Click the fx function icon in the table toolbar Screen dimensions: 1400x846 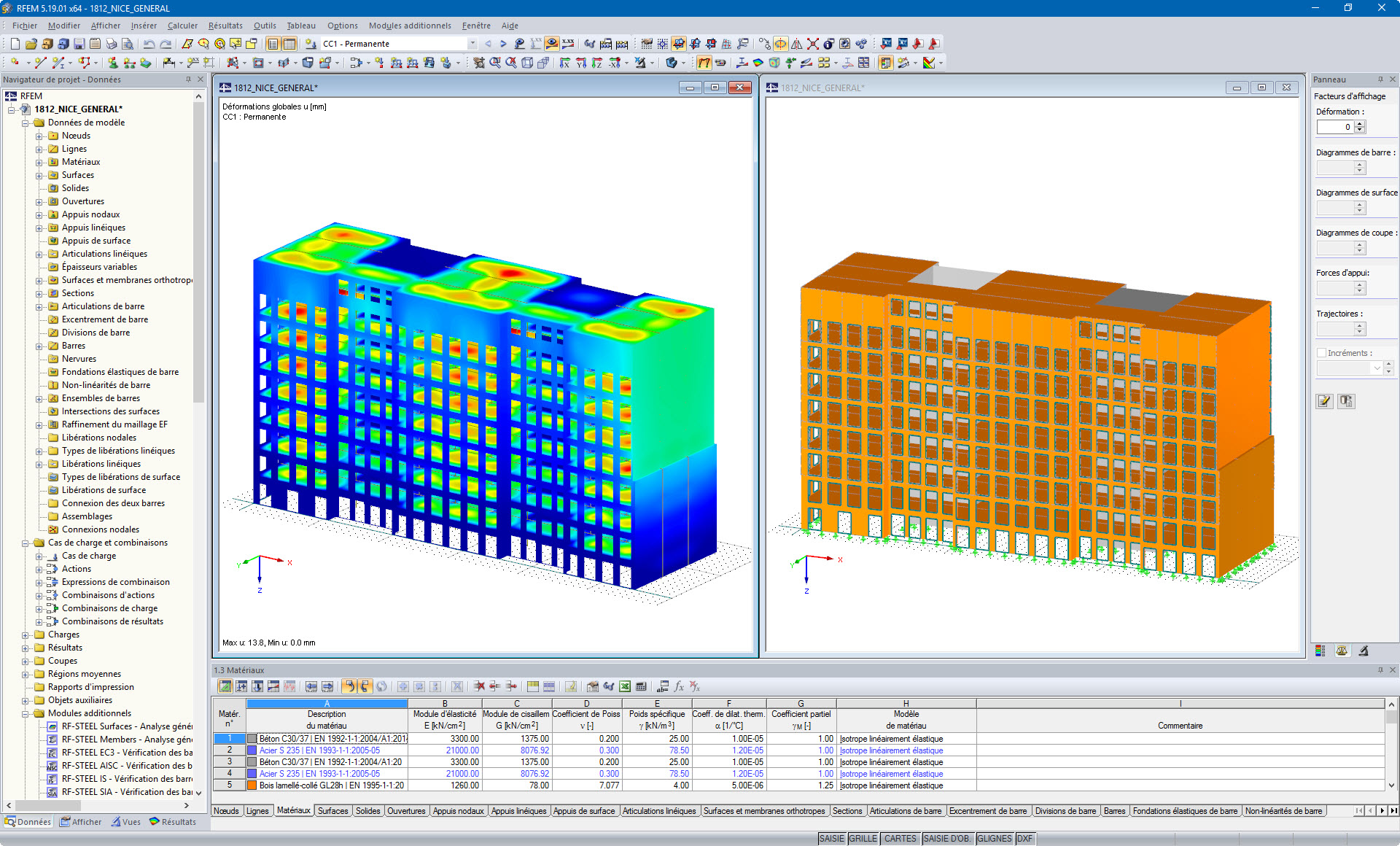coord(678,686)
